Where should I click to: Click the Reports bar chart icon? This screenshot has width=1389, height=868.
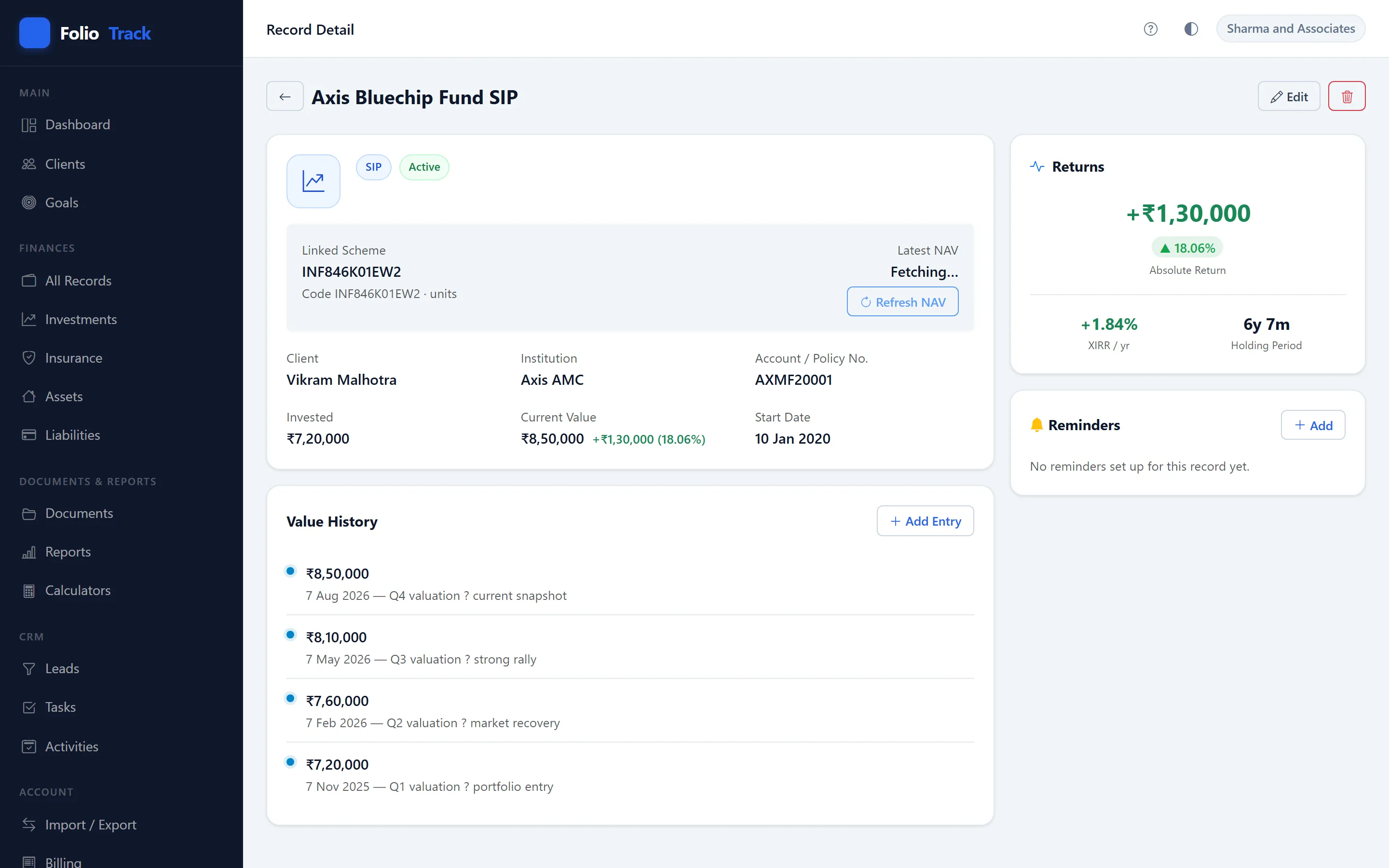[29, 552]
